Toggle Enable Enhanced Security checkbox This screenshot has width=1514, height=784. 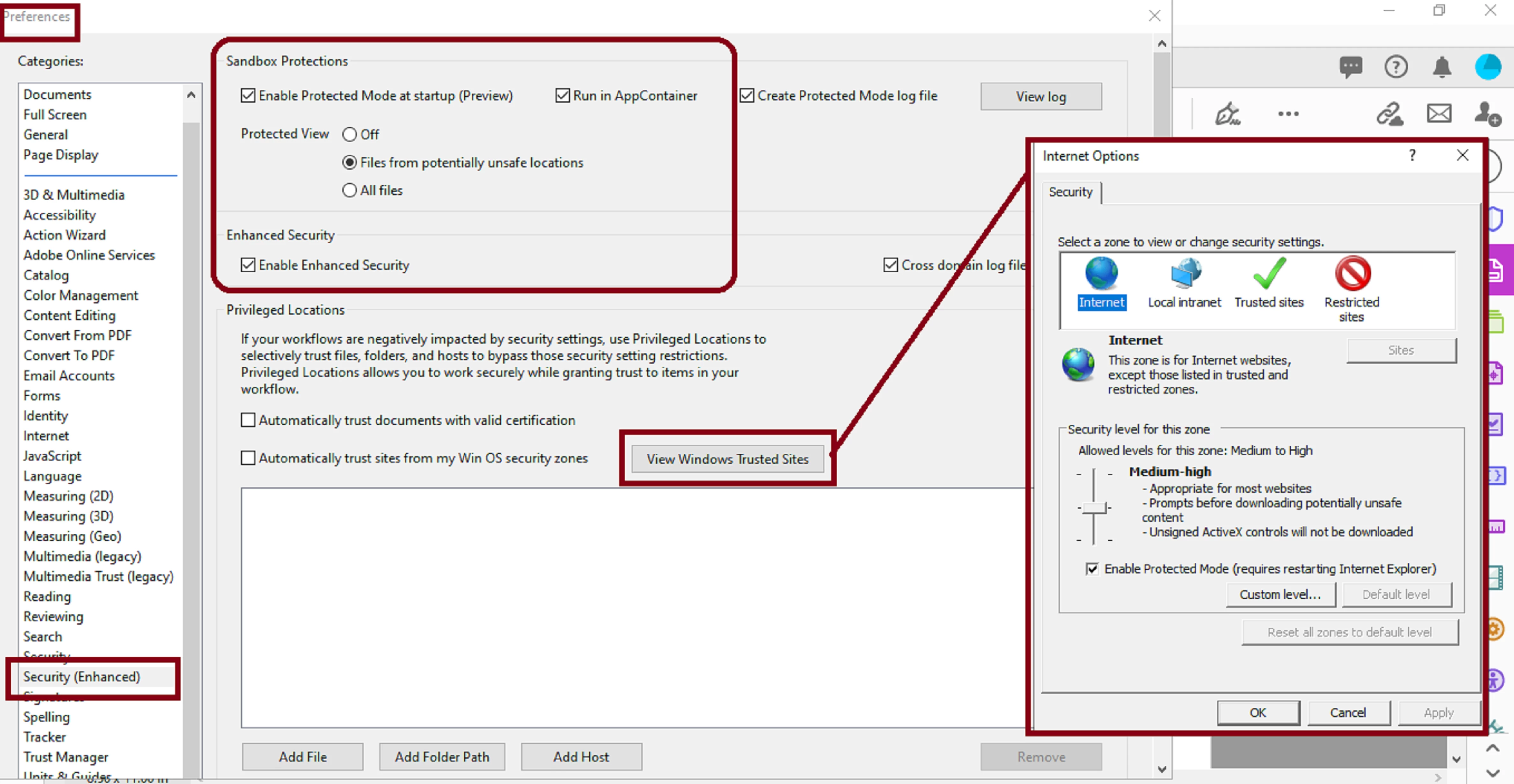click(x=249, y=265)
